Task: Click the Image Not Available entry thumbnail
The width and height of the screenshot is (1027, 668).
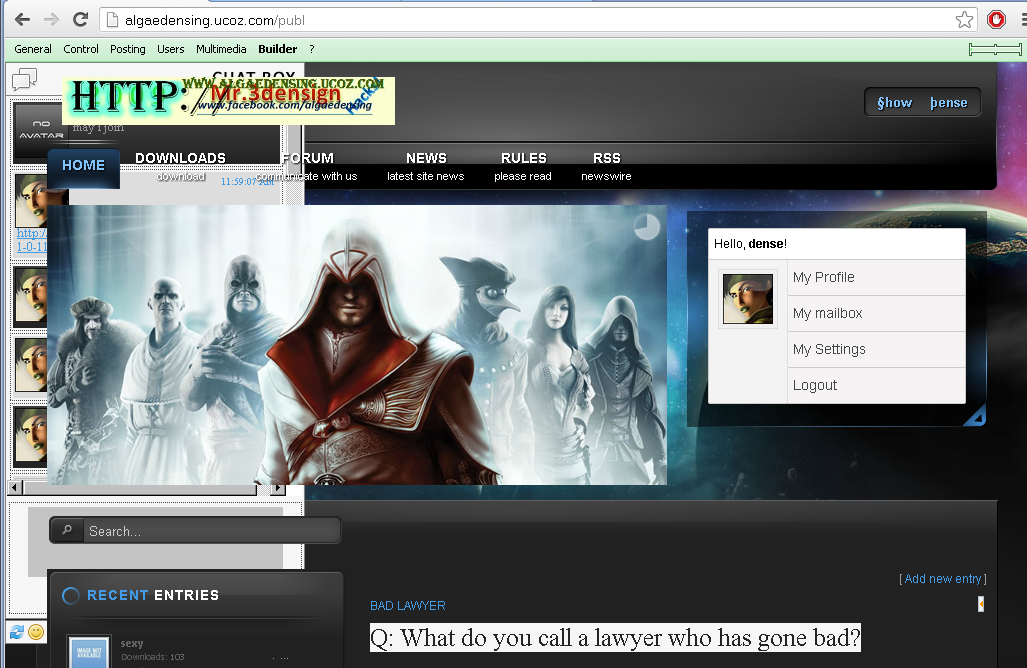Action: [x=89, y=652]
